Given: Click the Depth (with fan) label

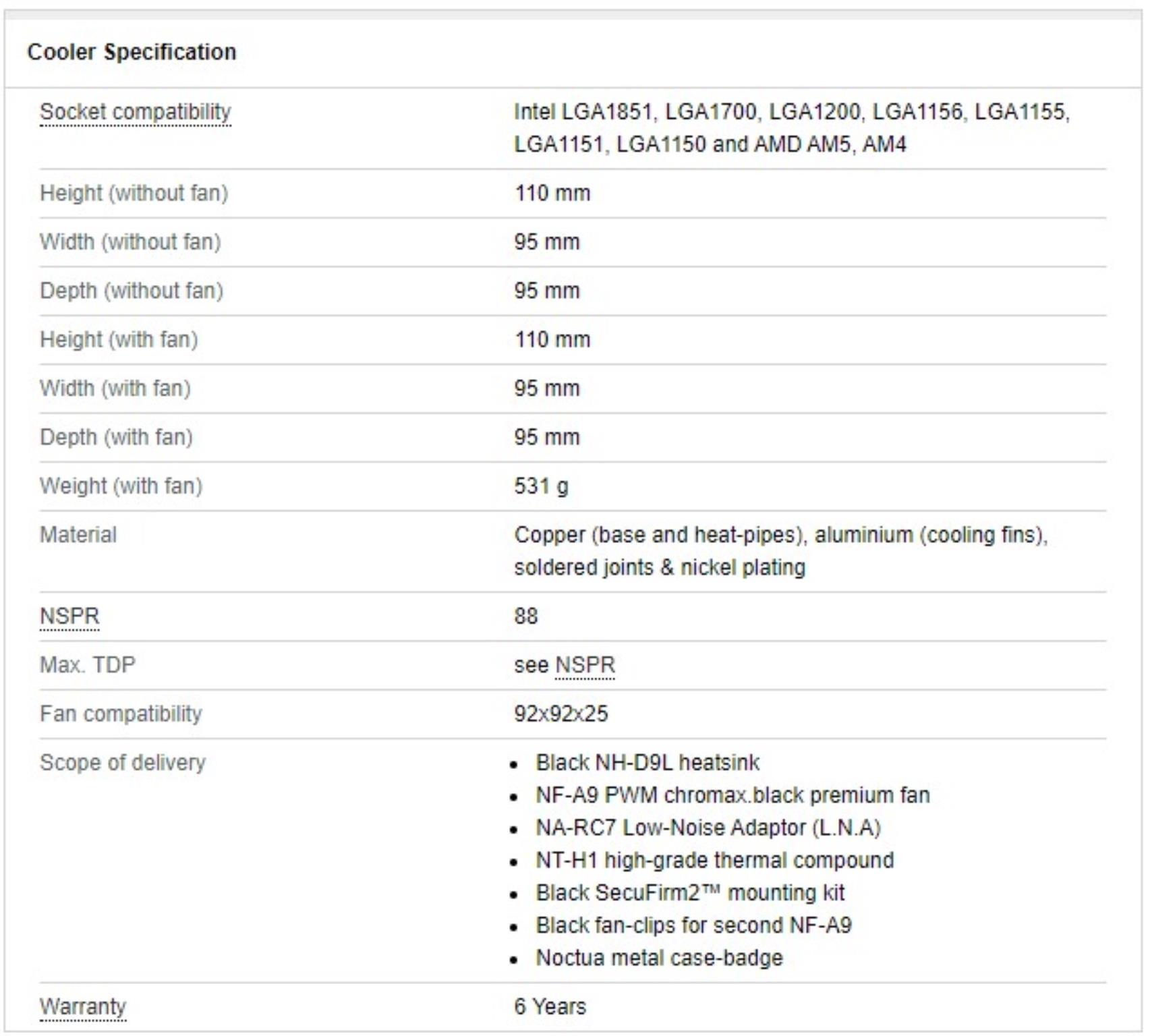Looking at the screenshot, I should tap(116, 437).
